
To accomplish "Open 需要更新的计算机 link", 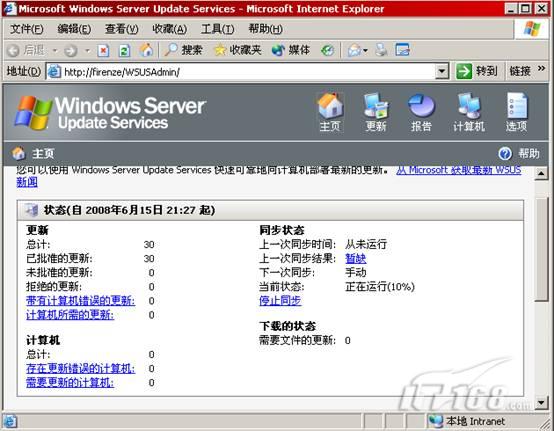I will click(x=70, y=383).
